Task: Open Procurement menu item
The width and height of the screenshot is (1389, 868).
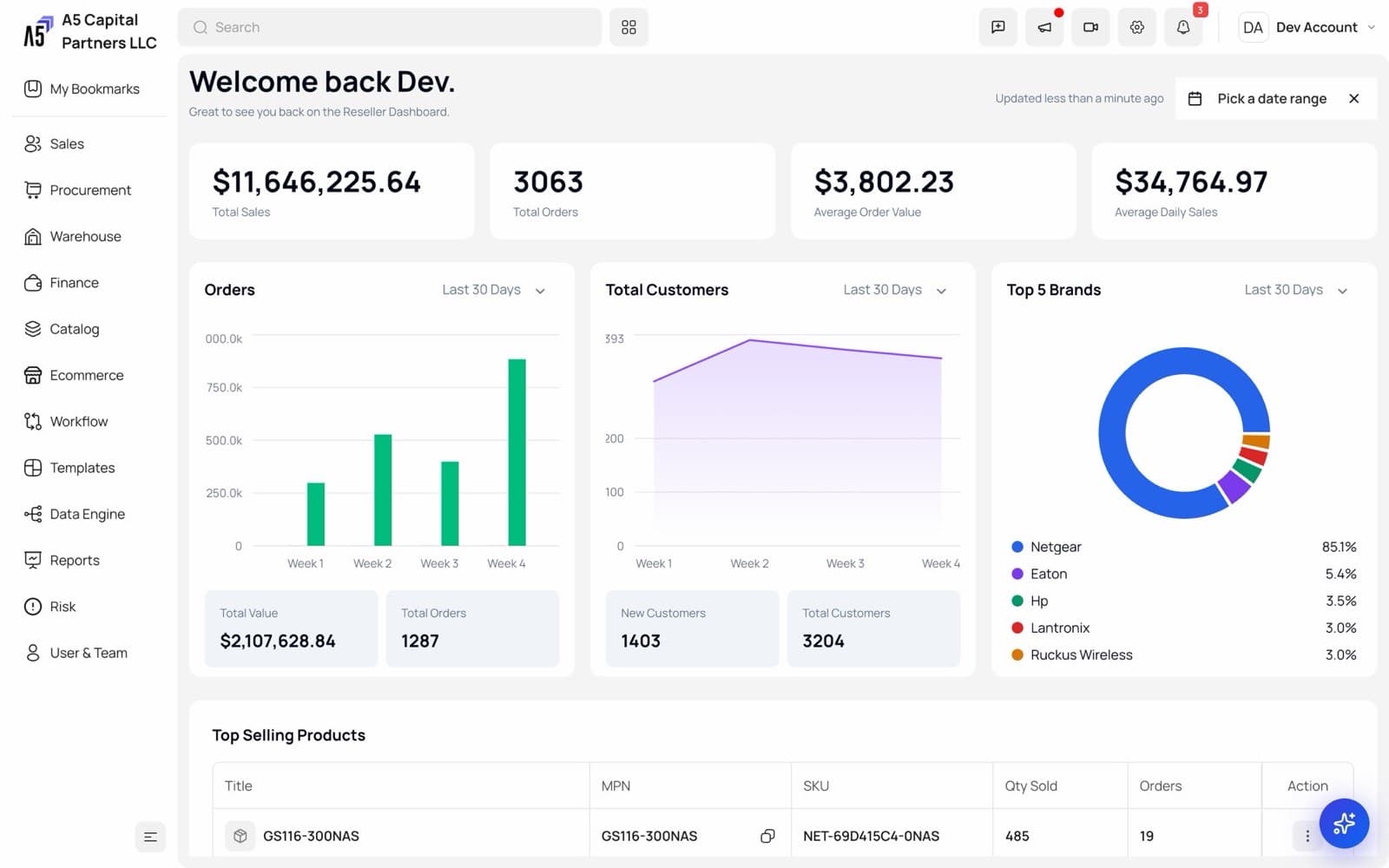Action: click(78, 190)
